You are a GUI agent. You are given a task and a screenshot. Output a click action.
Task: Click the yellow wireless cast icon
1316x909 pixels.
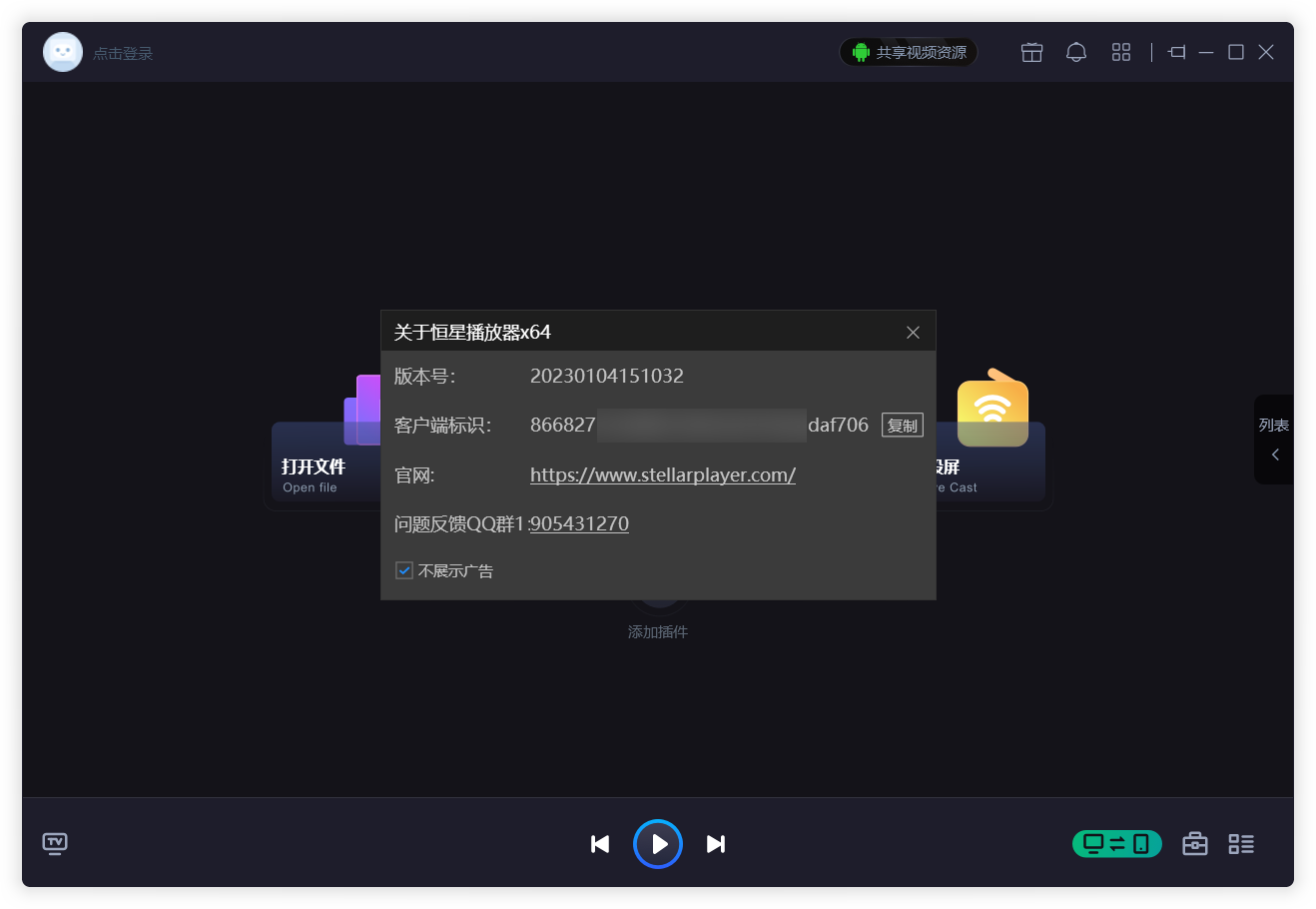(991, 412)
